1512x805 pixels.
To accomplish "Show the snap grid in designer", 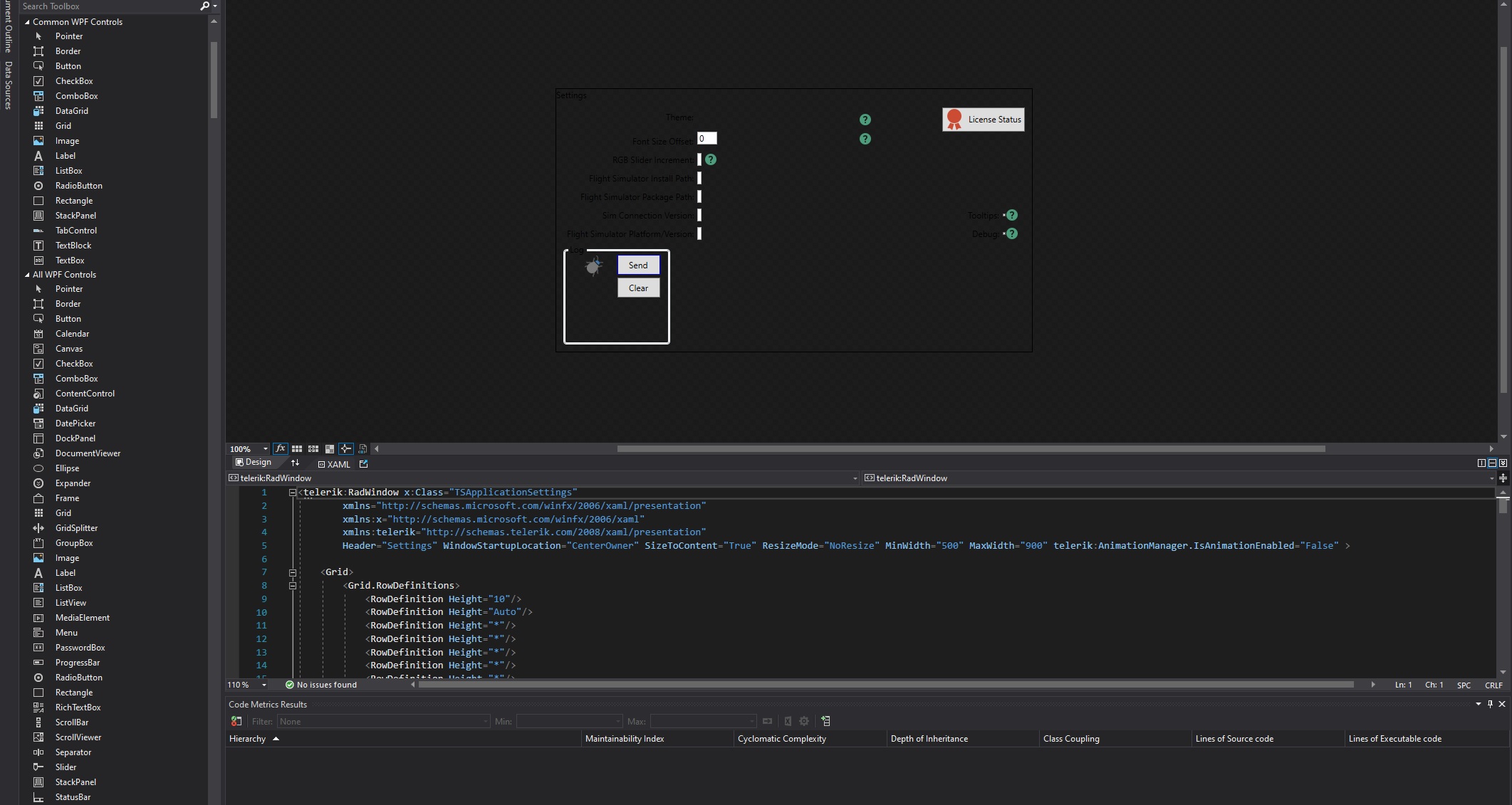I will pos(297,448).
